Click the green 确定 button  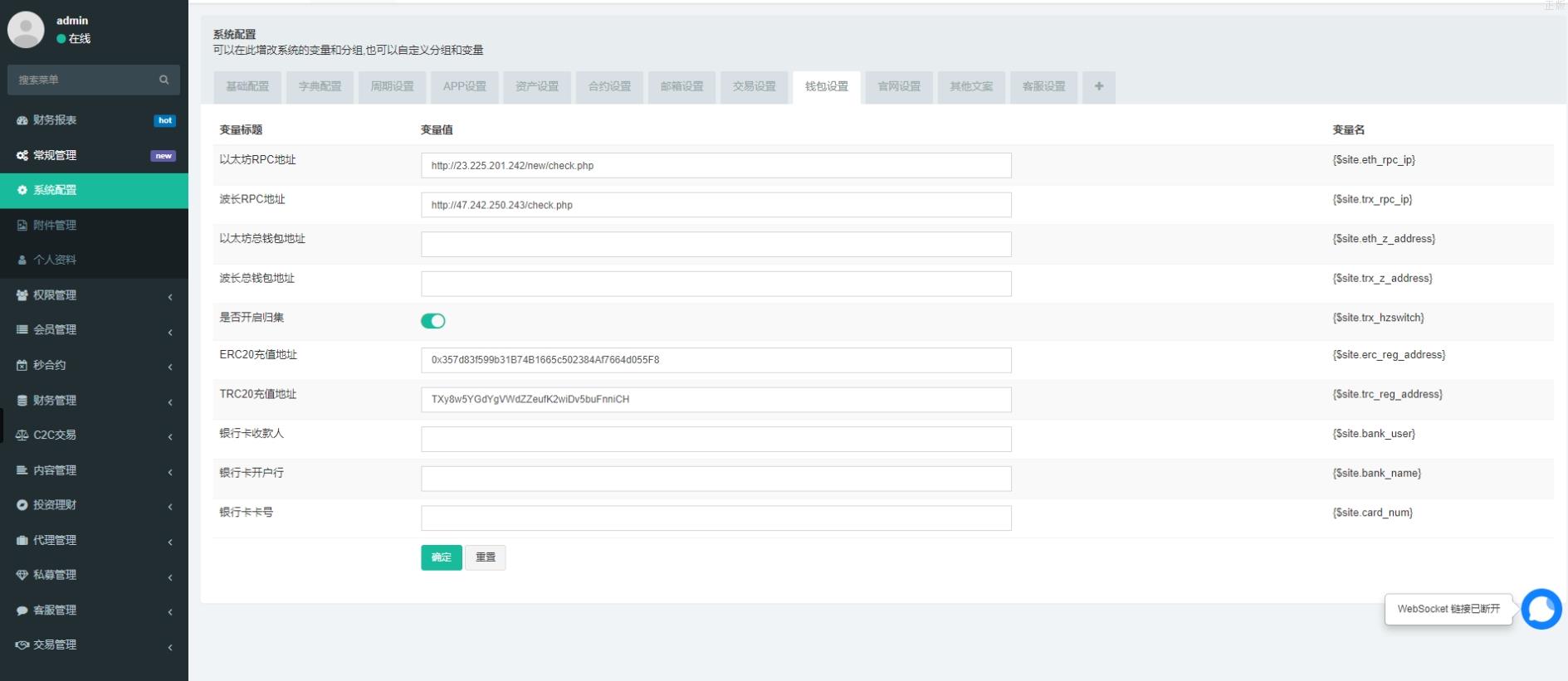click(x=441, y=557)
